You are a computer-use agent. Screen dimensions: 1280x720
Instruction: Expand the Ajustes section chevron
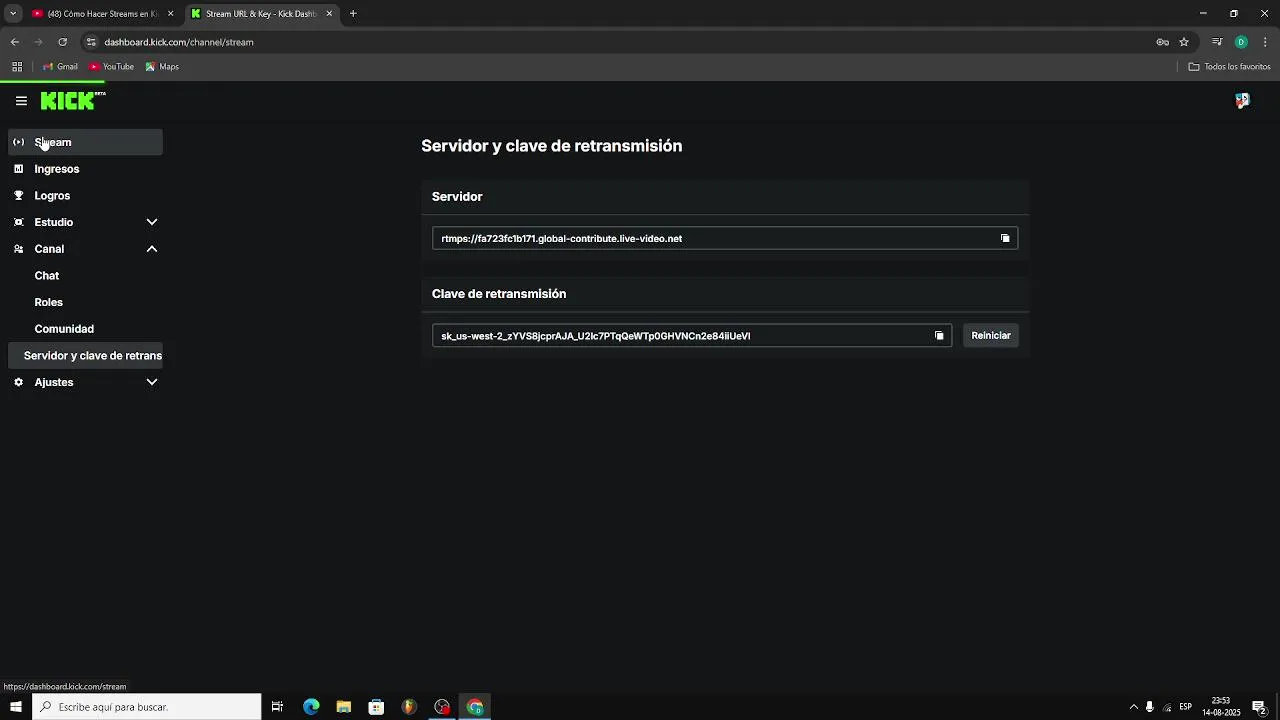tap(152, 382)
